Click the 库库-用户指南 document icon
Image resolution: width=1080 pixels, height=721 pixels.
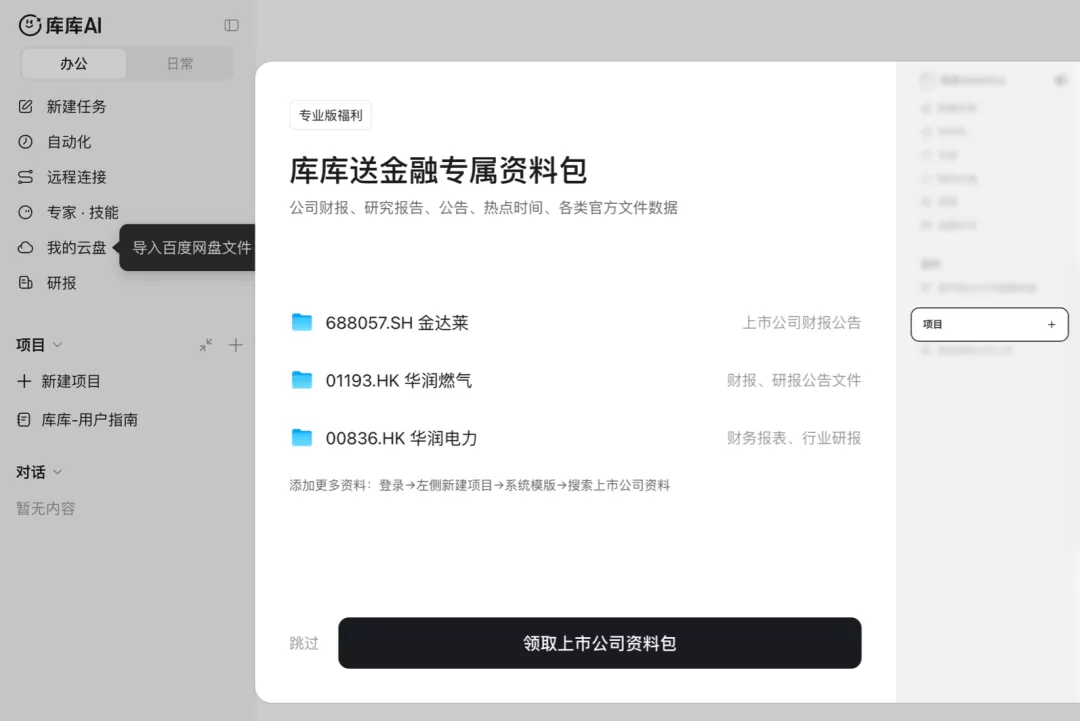[x=24, y=419]
